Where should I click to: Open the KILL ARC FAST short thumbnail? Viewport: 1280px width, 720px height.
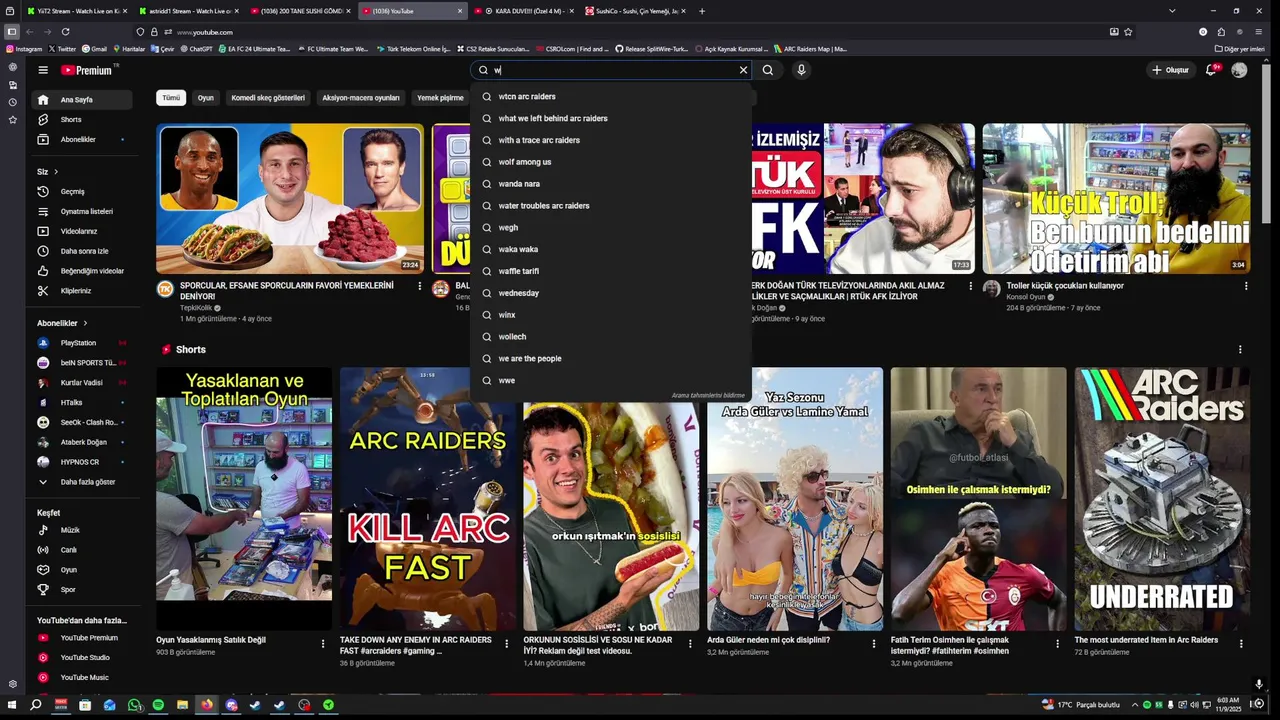click(x=428, y=498)
